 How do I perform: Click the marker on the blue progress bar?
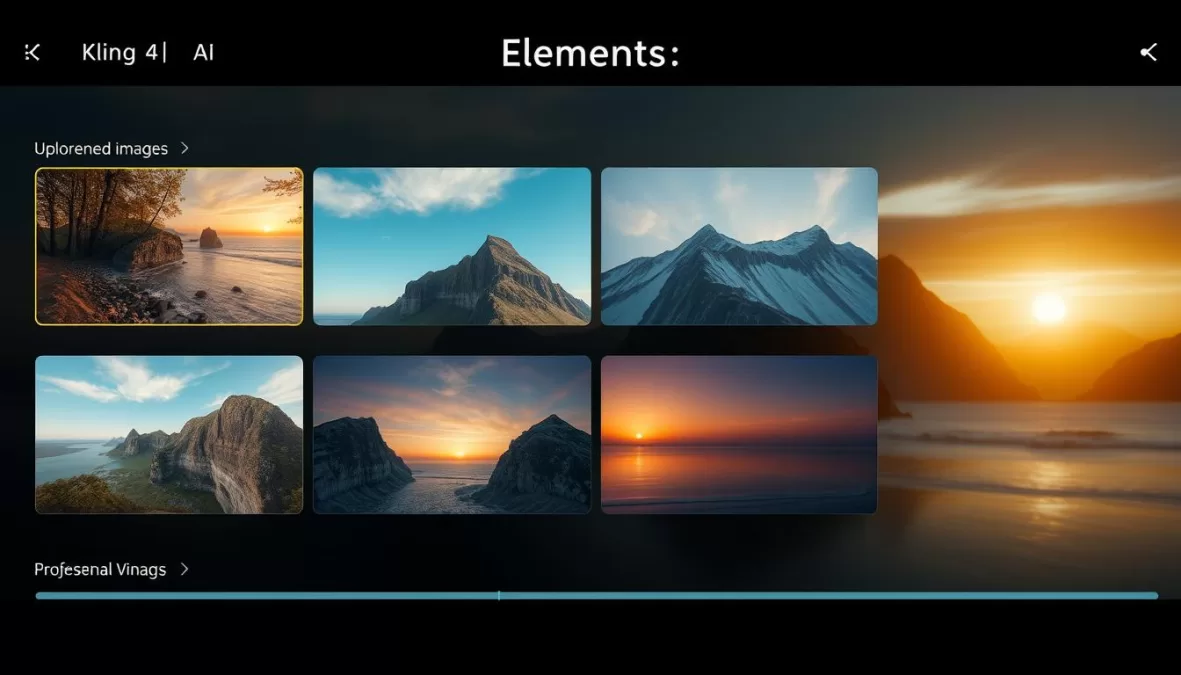pos(499,596)
